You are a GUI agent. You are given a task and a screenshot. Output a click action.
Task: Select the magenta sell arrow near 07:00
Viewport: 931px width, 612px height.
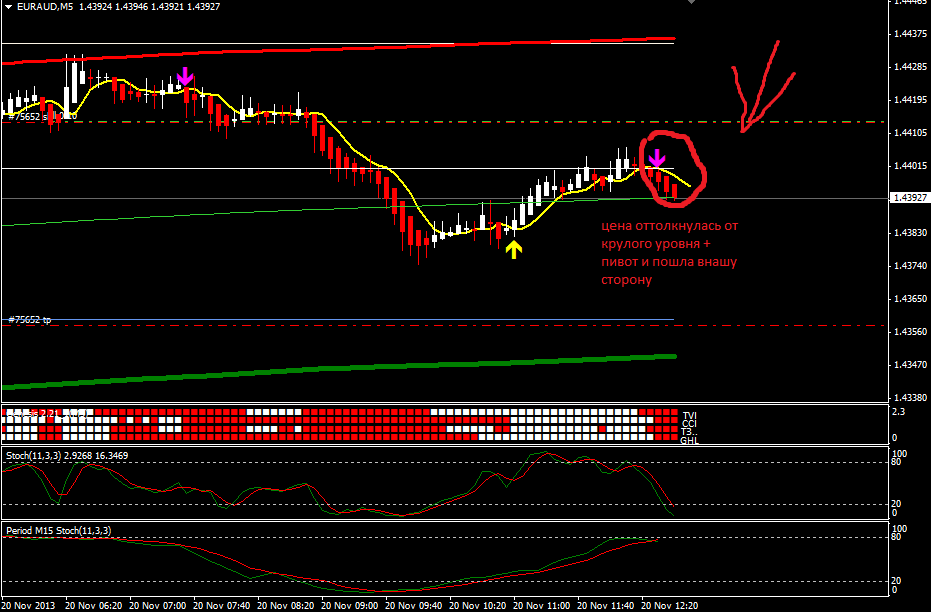click(x=185, y=76)
